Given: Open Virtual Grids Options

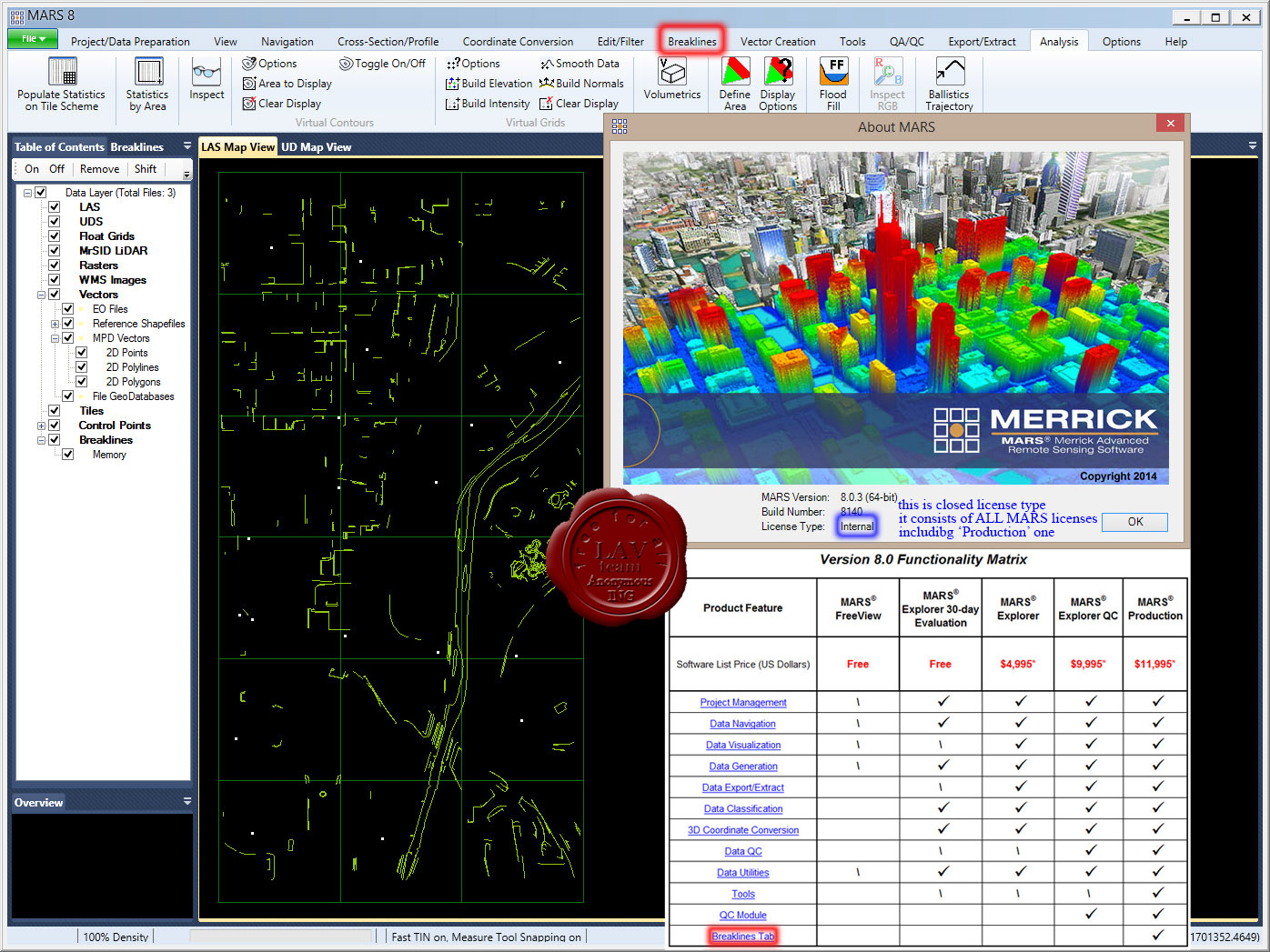Looking at the screenshot, I should click(x=473, y=64).
